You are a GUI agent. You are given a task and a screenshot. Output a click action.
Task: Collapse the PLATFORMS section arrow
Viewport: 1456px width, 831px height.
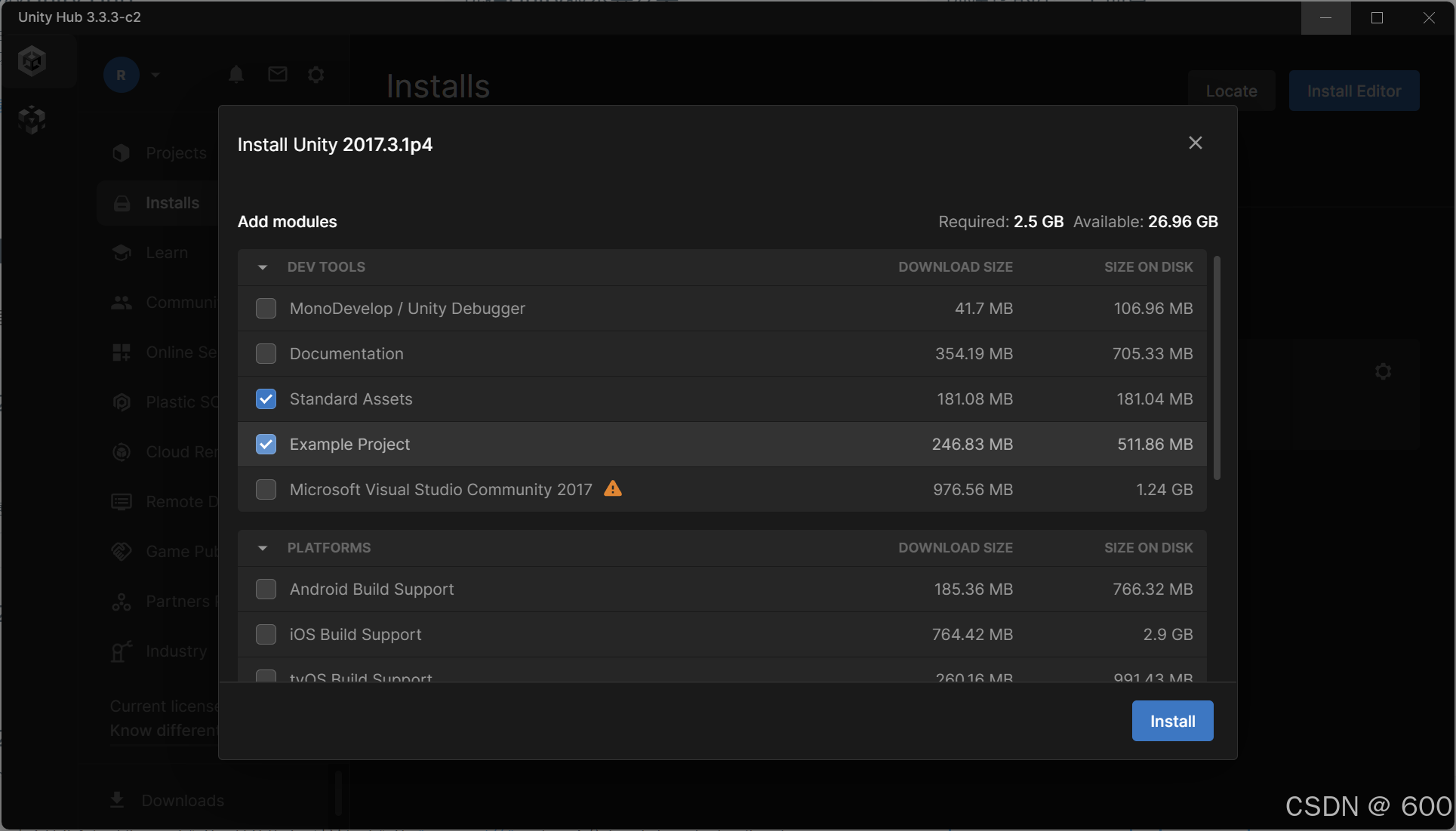tap(263, 548)
